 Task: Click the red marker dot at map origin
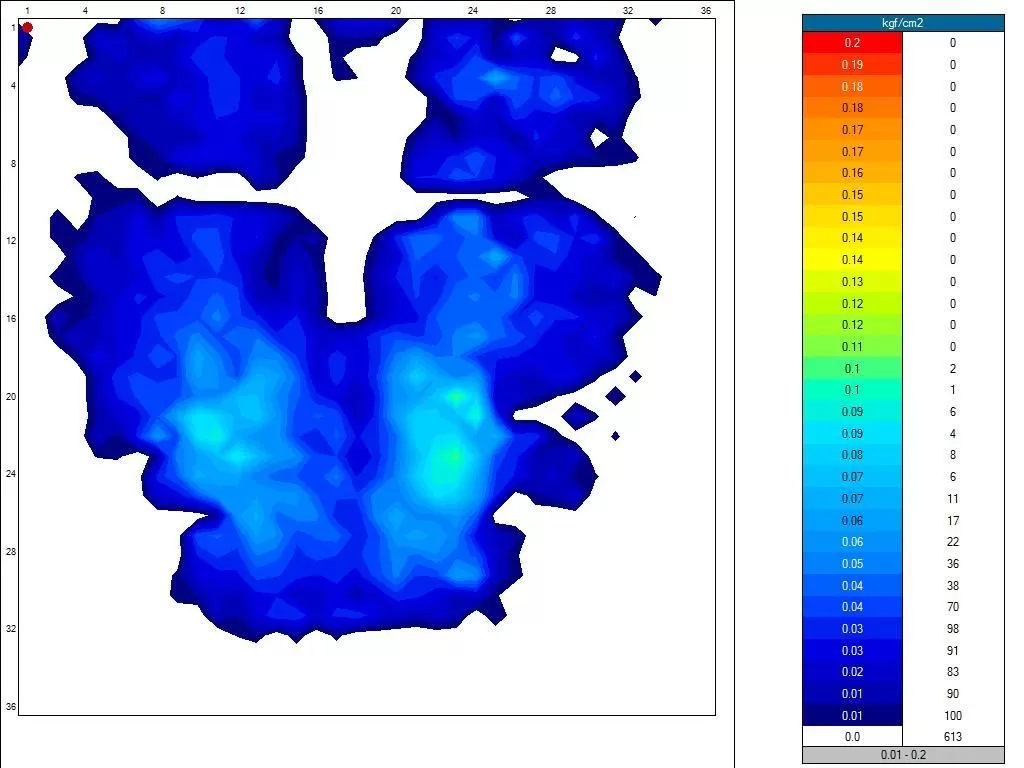pos(27,27)
